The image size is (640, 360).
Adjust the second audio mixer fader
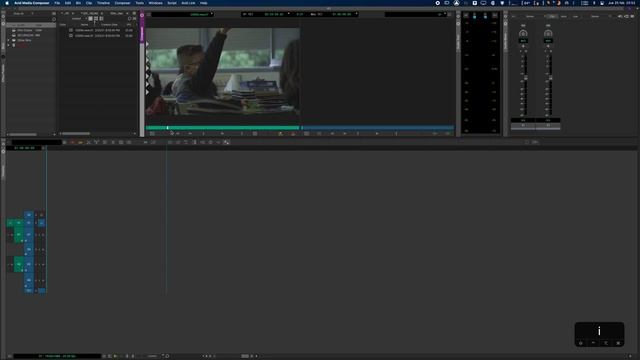(x=551, y=78)
